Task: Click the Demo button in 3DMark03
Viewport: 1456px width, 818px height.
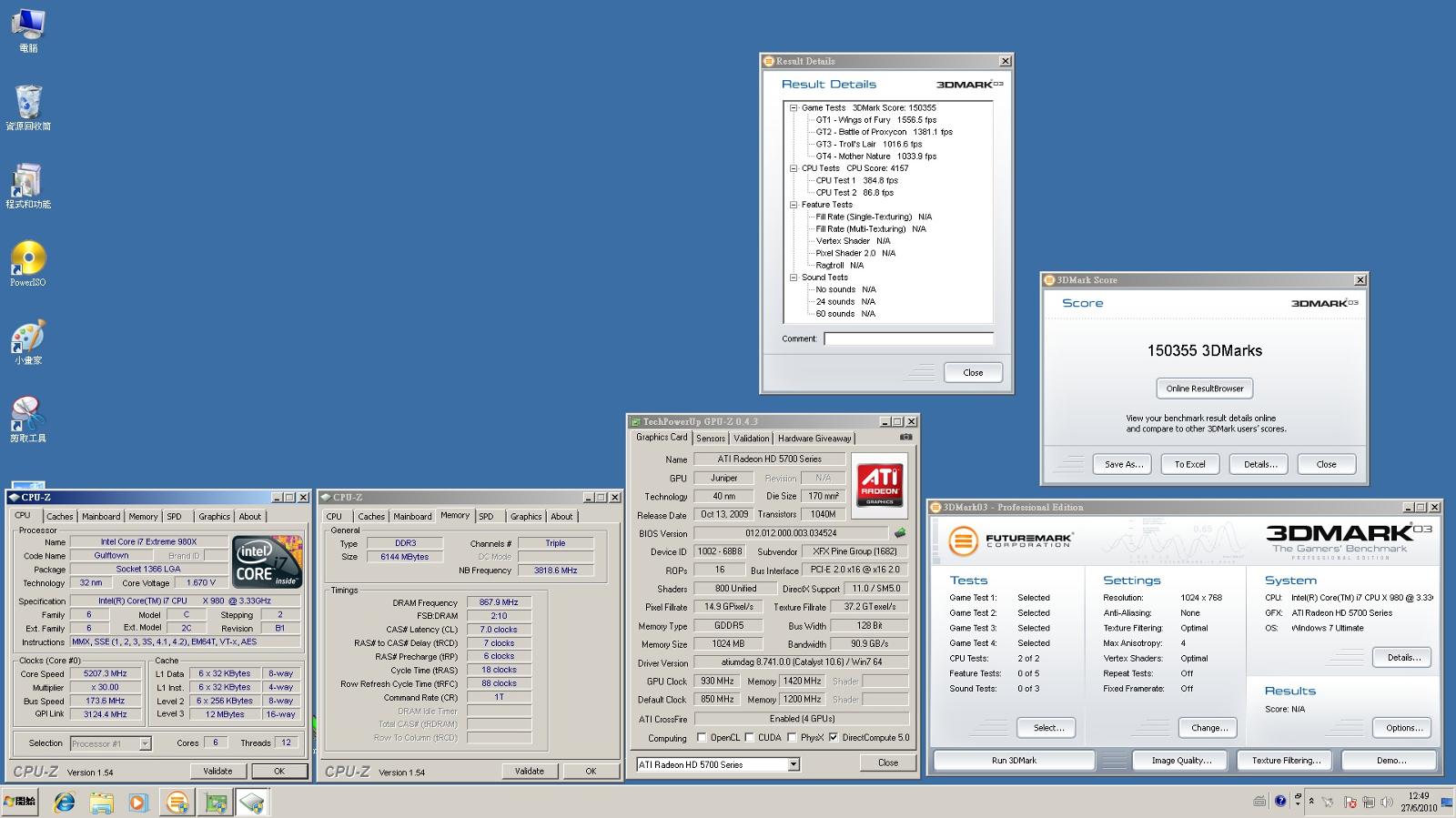Action: click(1390, 761)
